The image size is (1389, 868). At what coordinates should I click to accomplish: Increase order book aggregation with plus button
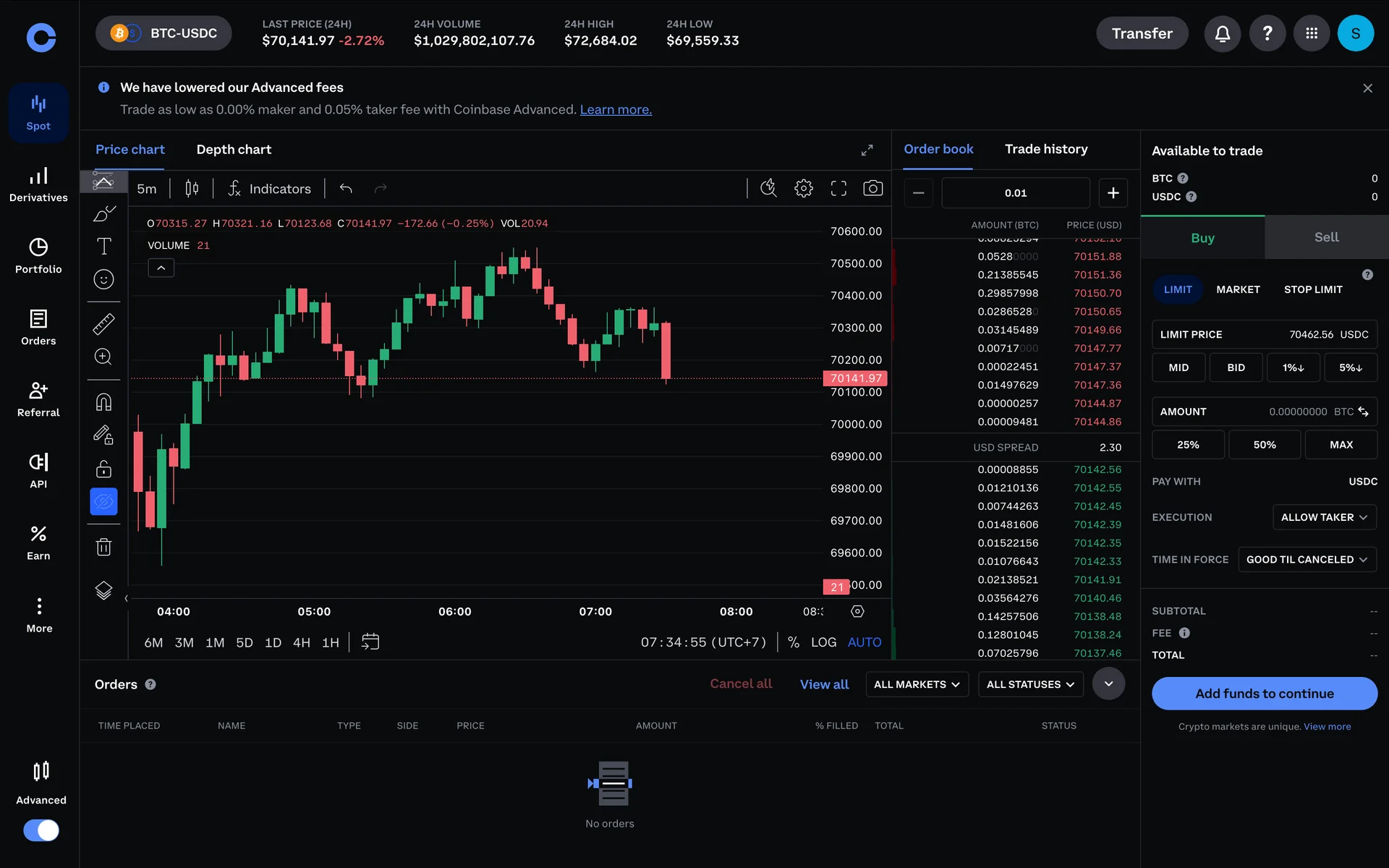click(x=1113, y=193)
